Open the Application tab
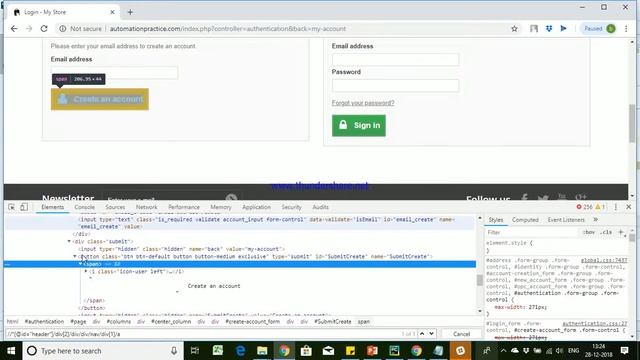Screen dimensions: 640x360 point(256,207)
